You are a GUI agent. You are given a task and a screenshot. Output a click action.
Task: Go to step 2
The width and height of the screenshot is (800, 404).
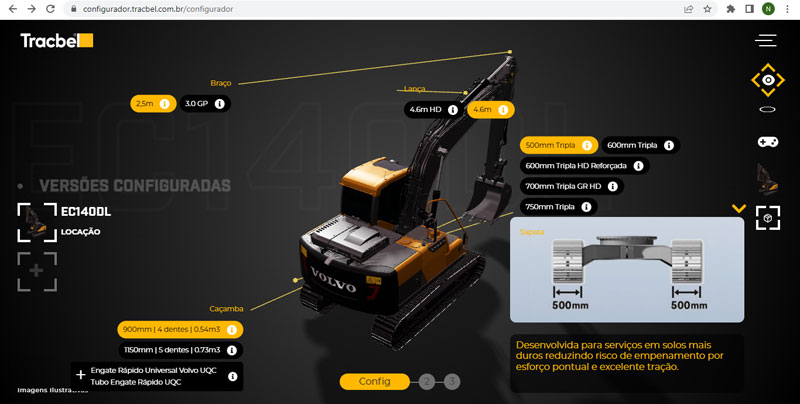pos(427,382)
